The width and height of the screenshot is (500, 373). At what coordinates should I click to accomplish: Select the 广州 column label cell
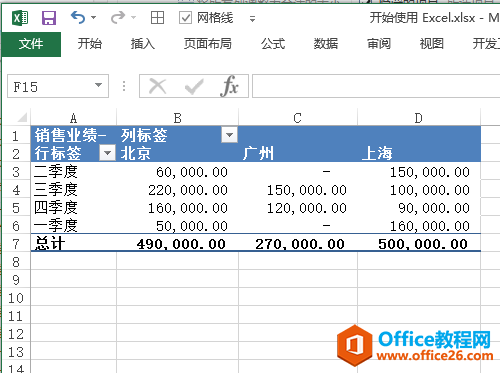298,153
